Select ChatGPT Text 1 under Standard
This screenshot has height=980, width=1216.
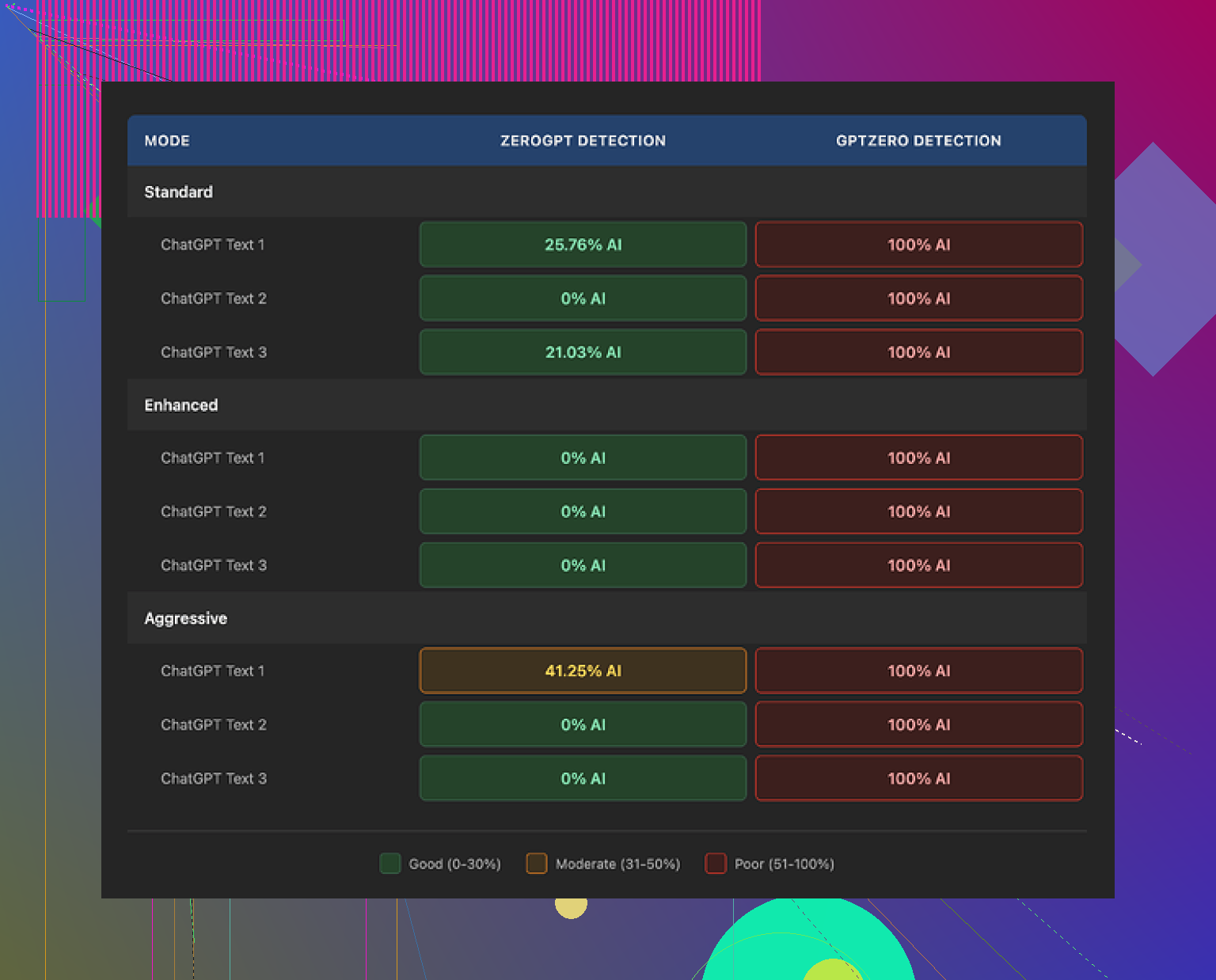[x=213, y=245]
